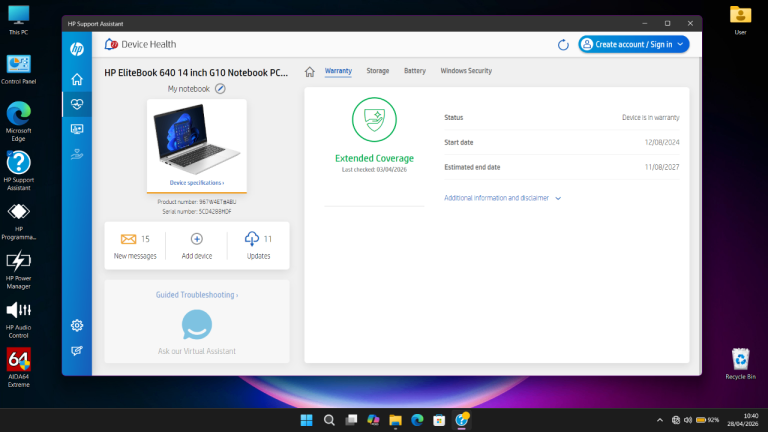This screenshot has height=432, width=768.
Task: Open Control Panel desktop icon
Action: (19, 70)
